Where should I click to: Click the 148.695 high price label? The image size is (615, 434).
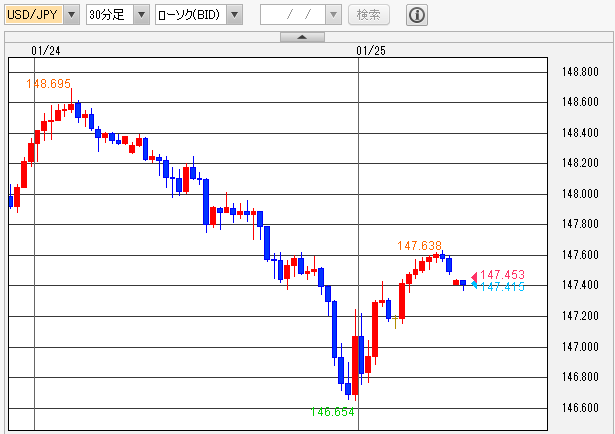tap(48, 84)
